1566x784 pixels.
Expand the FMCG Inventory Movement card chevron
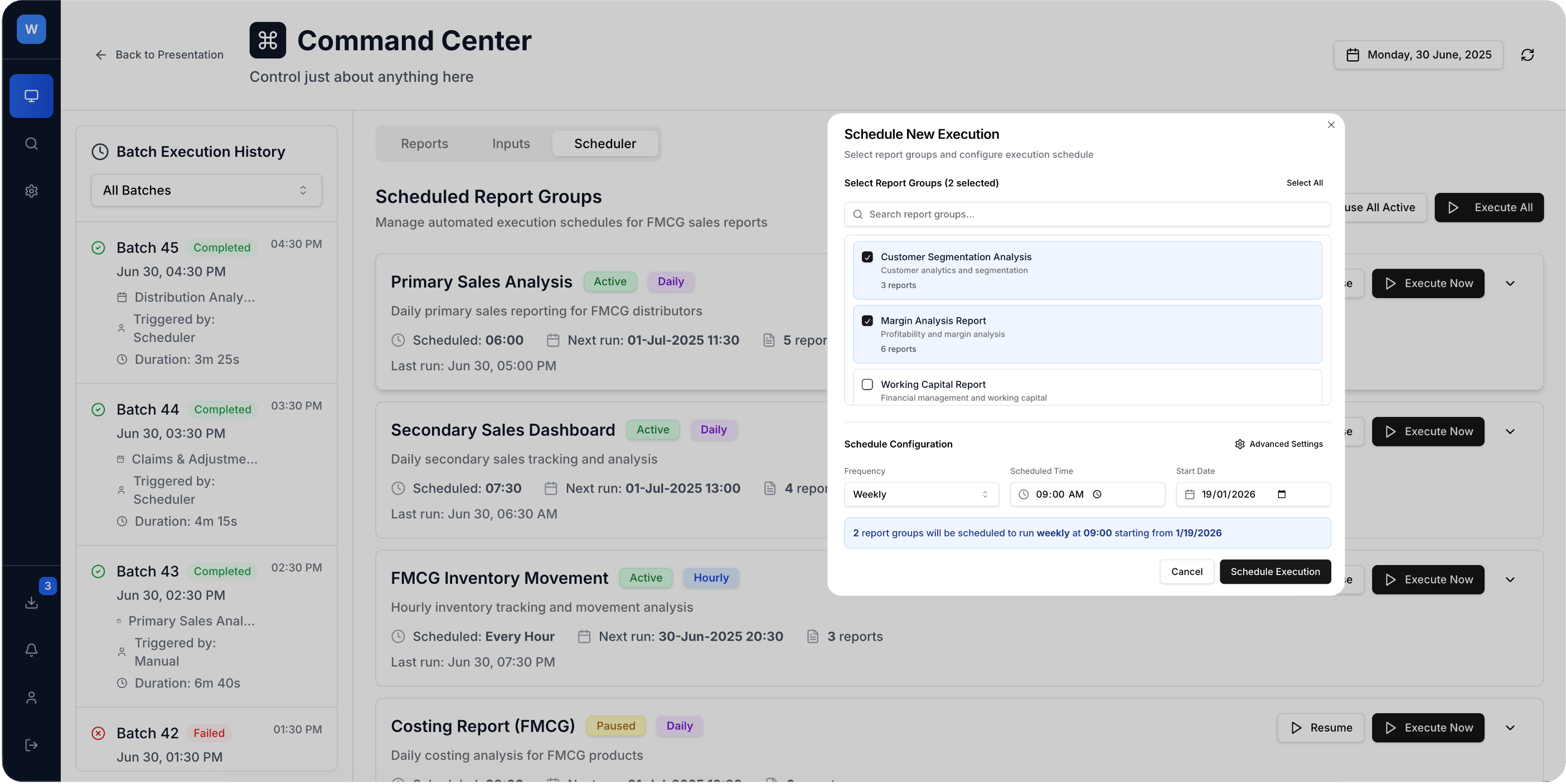click(1510, 580)
